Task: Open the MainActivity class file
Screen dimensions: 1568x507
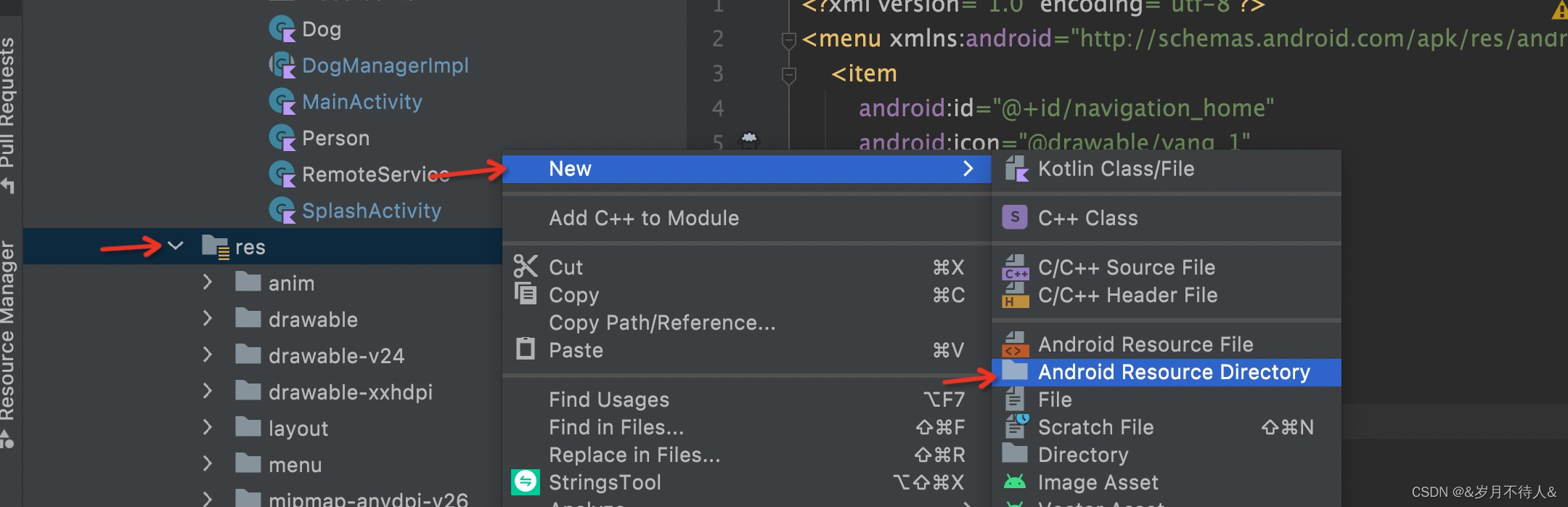Action: tap(362, 102)
